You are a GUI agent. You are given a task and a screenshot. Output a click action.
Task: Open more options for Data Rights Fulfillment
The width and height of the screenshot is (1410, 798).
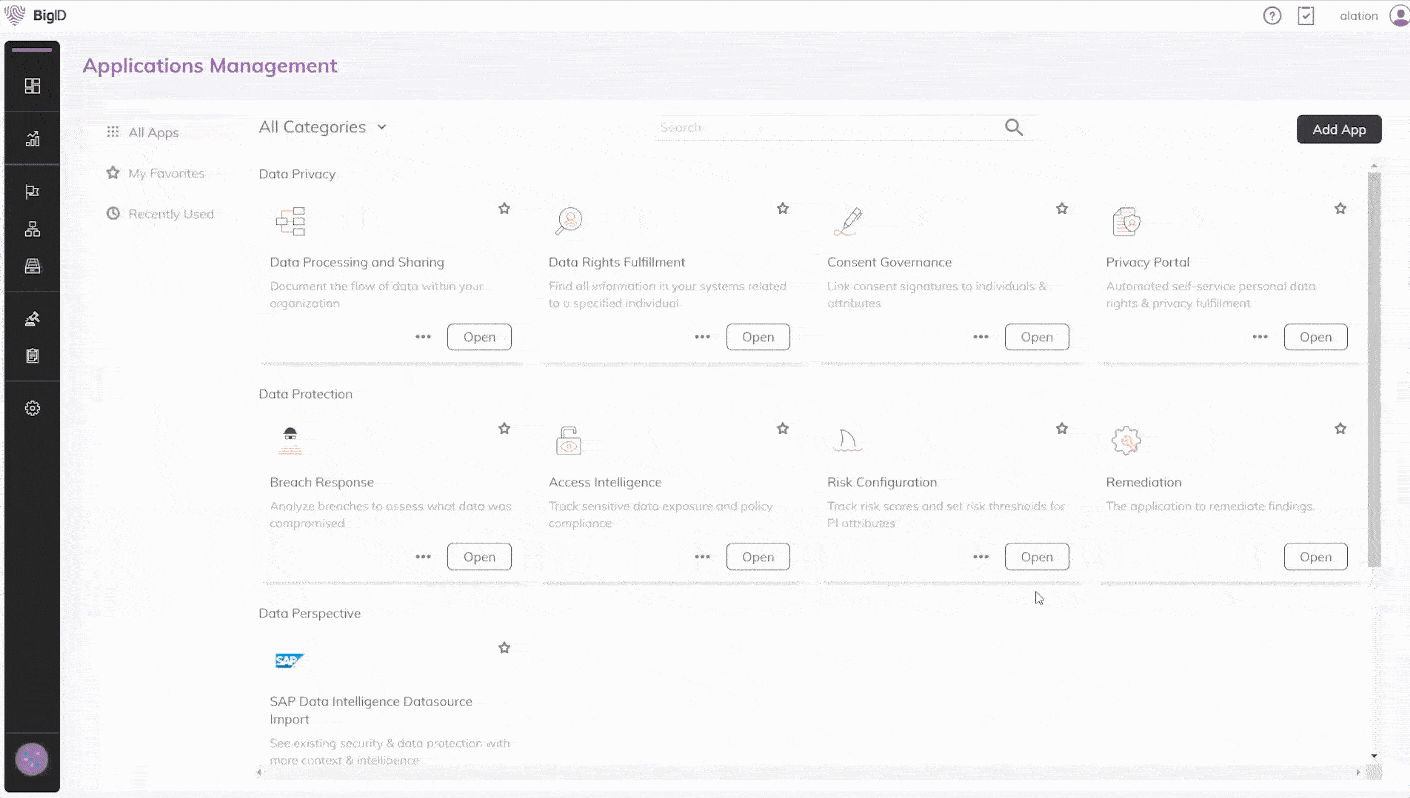tap(702, 337)
